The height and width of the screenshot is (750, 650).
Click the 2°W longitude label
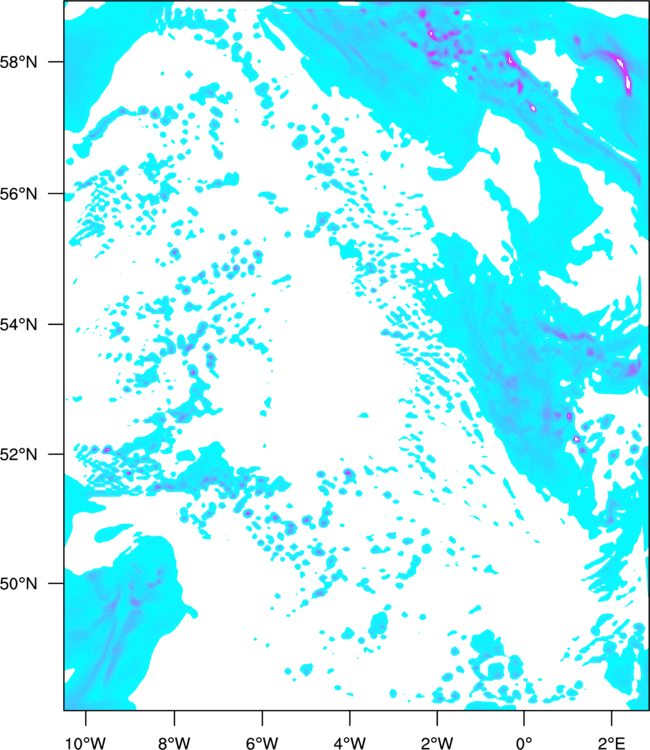click(437, 743)
